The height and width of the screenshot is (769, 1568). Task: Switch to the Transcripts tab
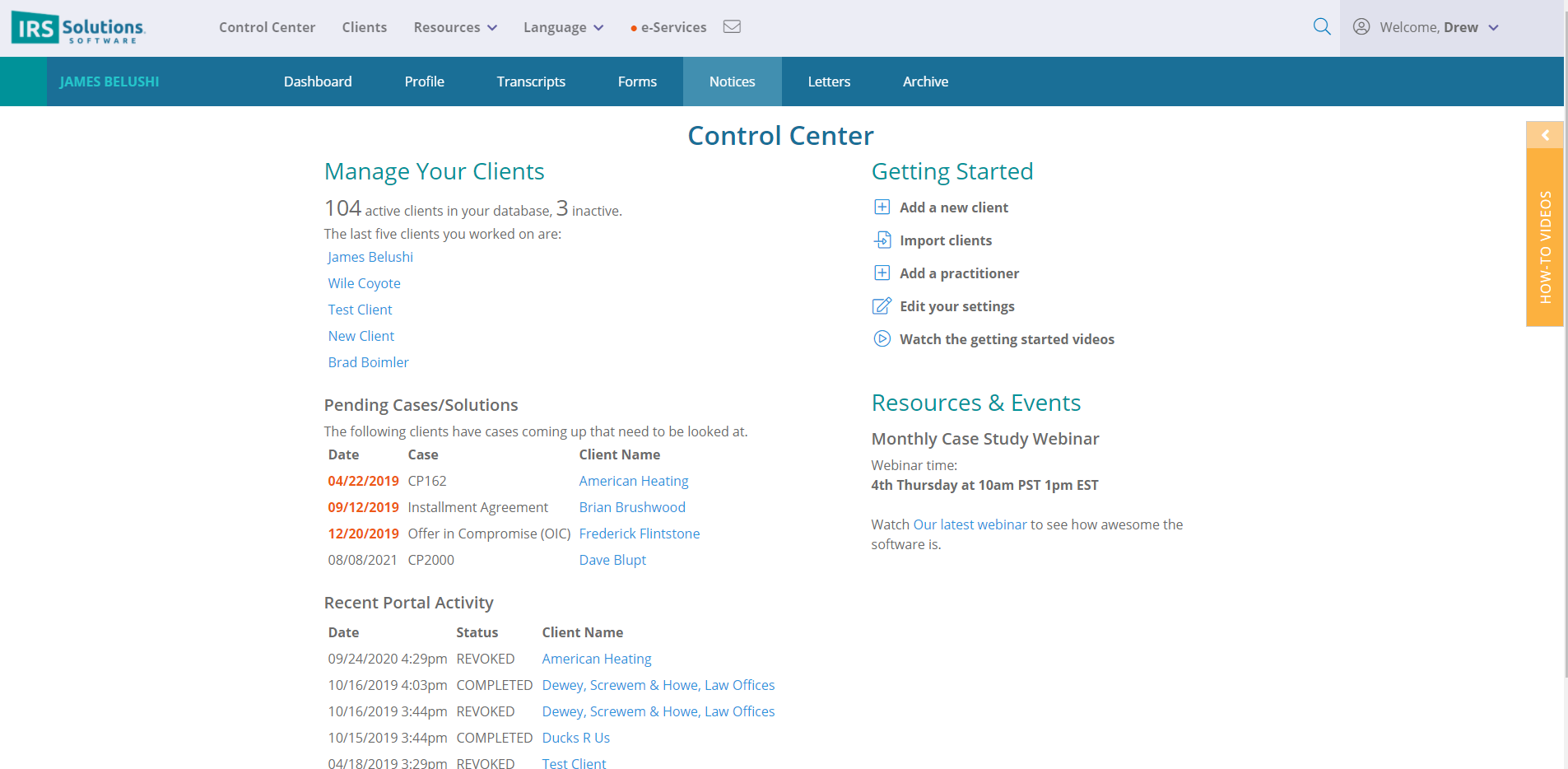(x=531, y=81)
